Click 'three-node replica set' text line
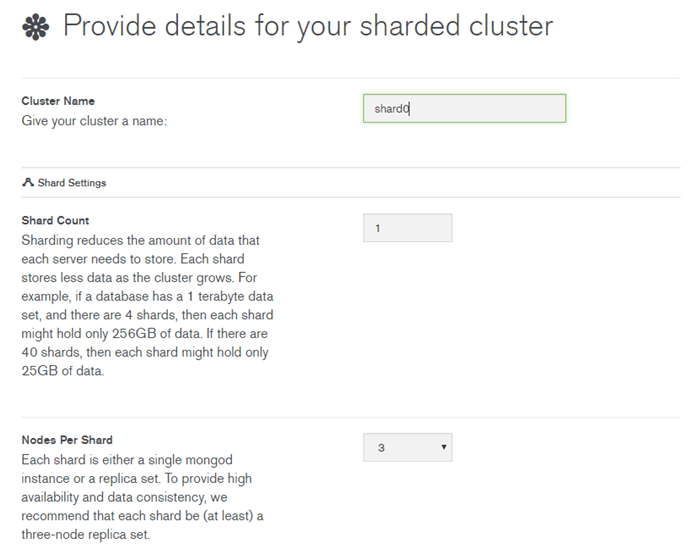Screen dimensions: 697x556 86,534
